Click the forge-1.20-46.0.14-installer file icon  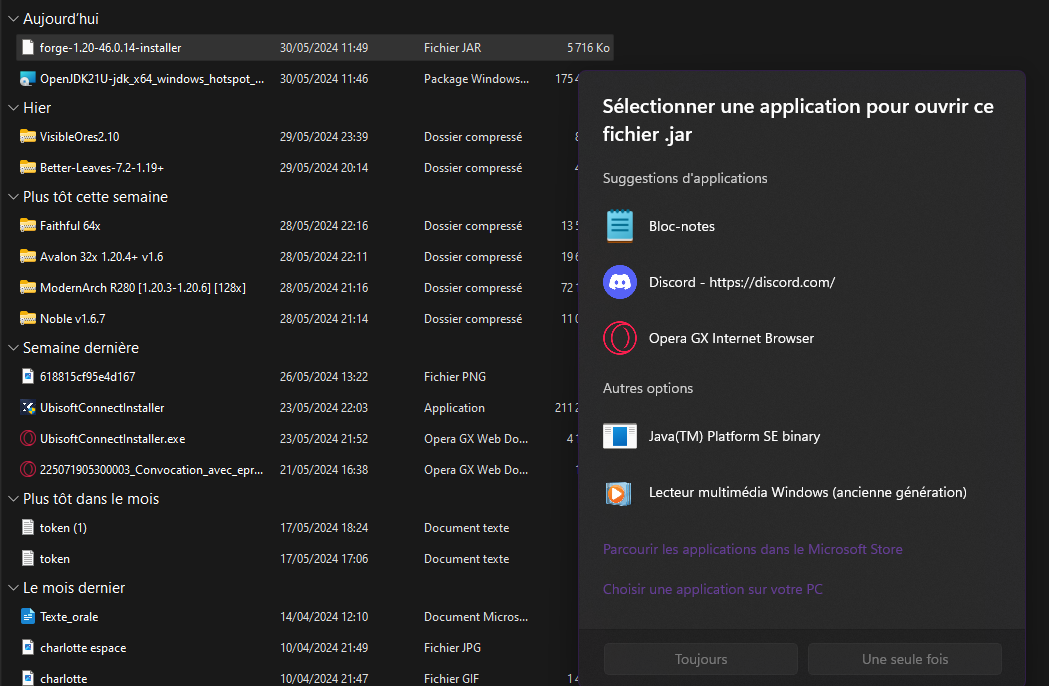pyautogui.click(x=28, y=47)
